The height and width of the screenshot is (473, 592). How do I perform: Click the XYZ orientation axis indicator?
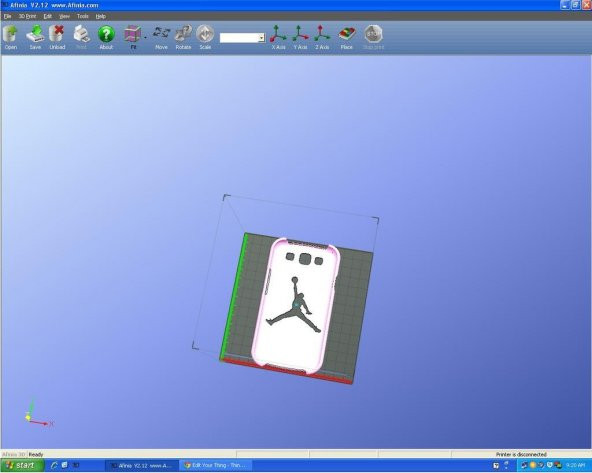coord(38,413)
